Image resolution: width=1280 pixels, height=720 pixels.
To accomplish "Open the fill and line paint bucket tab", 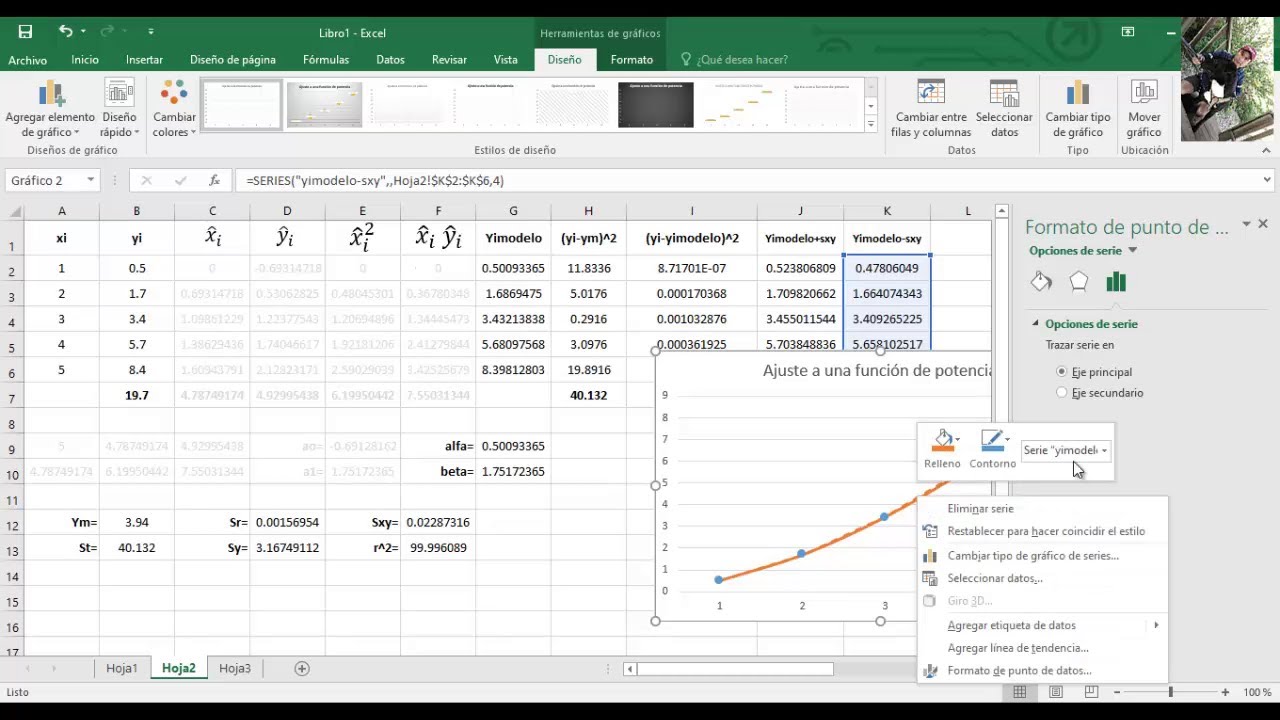I will [x=1041, y=282].
